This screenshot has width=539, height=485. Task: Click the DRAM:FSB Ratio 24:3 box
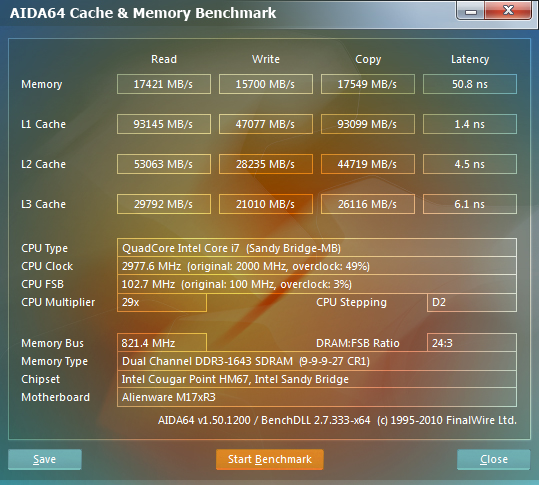[x=472, y=343]
